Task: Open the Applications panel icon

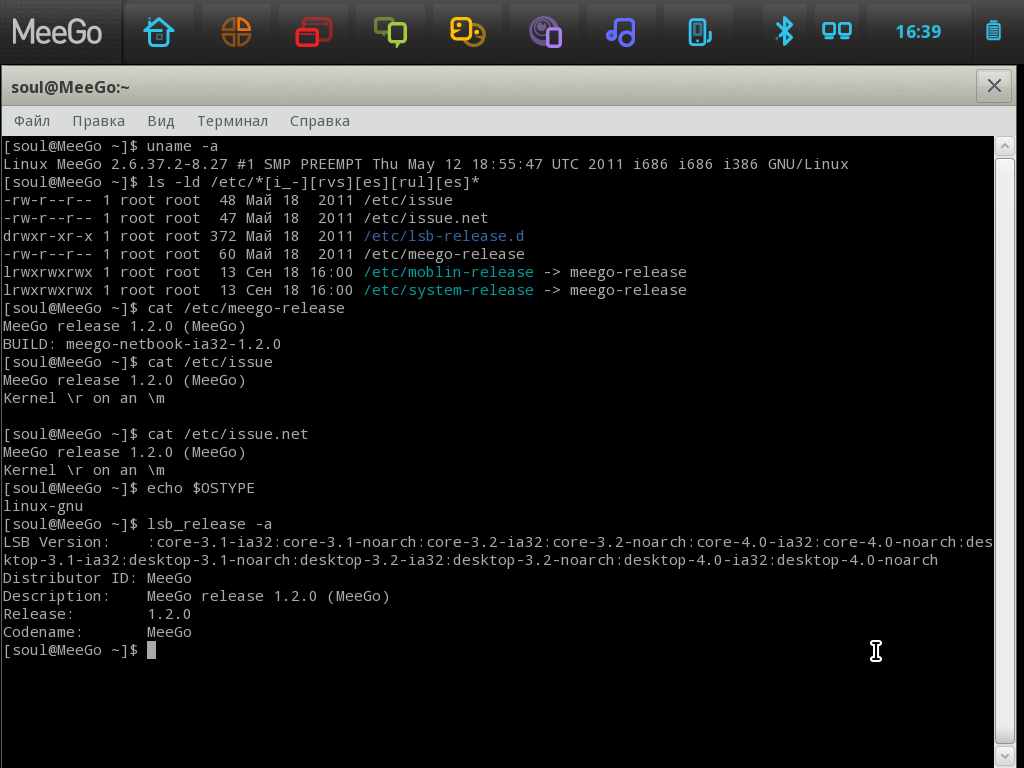Action: click(x=236, y=32)
